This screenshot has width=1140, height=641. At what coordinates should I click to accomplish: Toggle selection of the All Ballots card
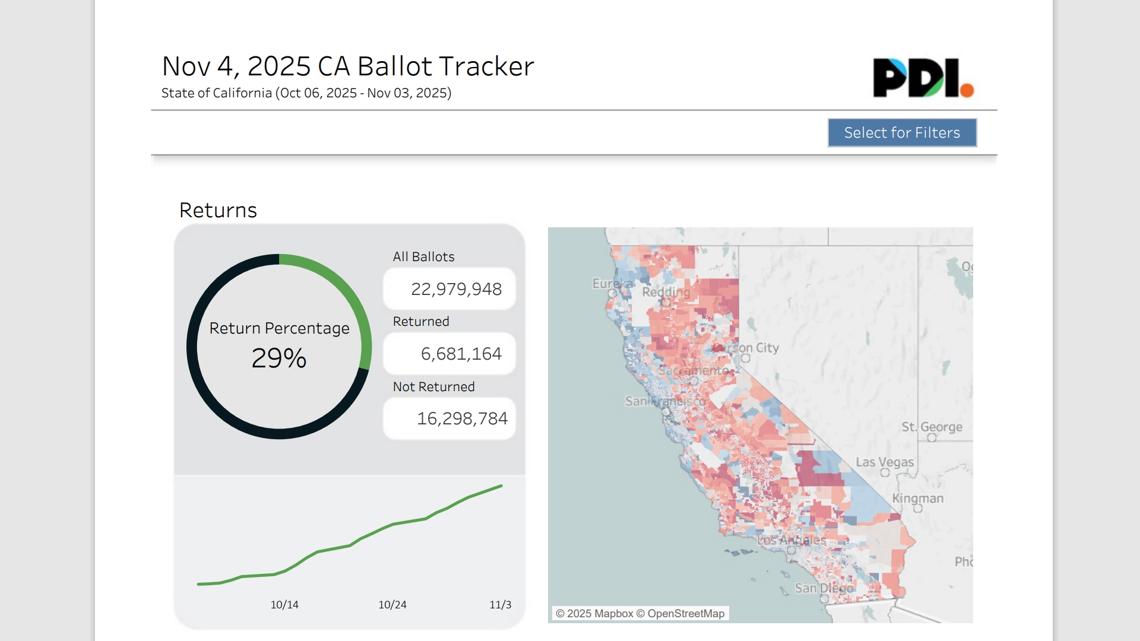pos(449,288)
